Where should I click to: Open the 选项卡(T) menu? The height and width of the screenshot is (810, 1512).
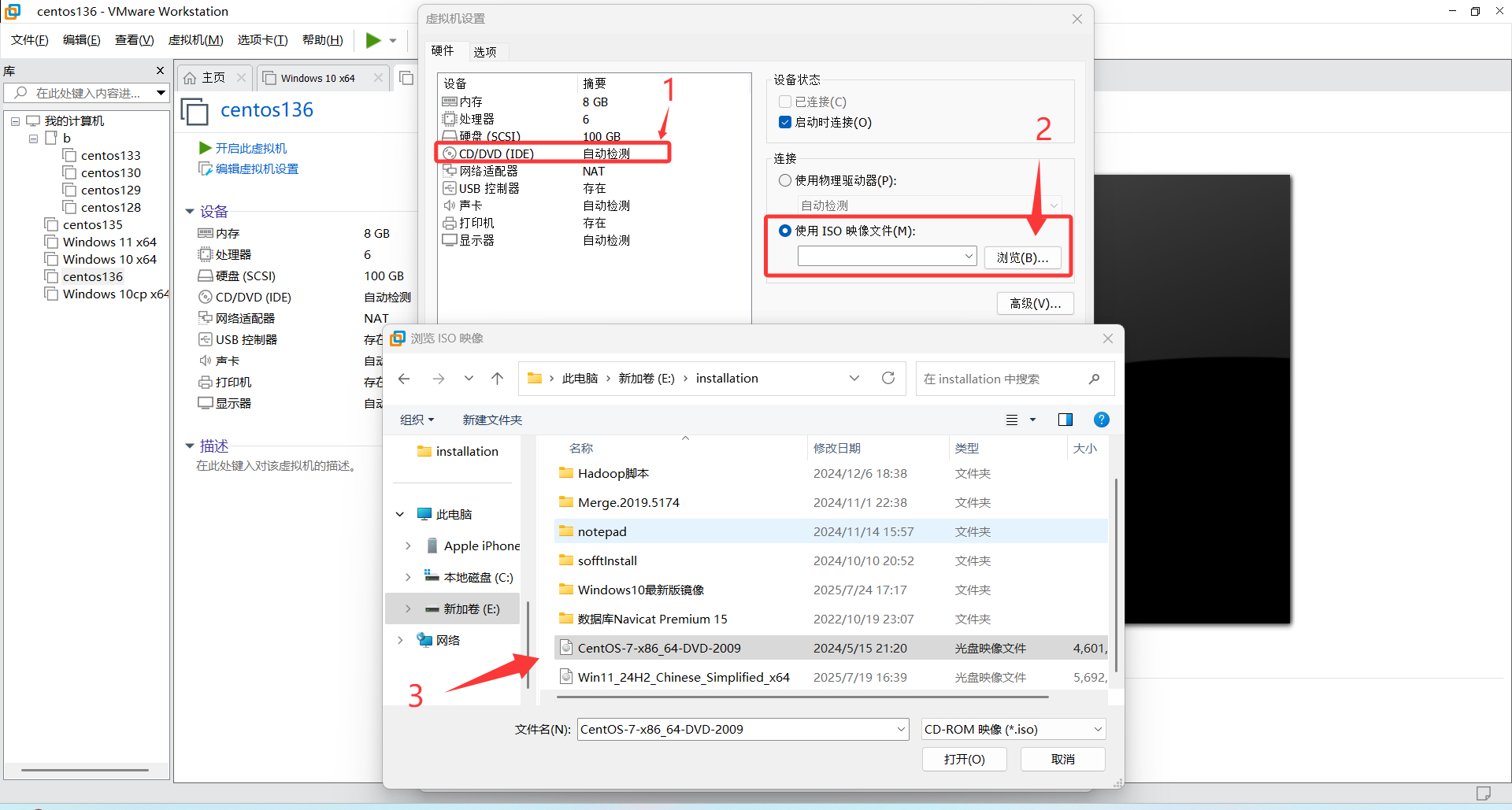tap(262, 40)
